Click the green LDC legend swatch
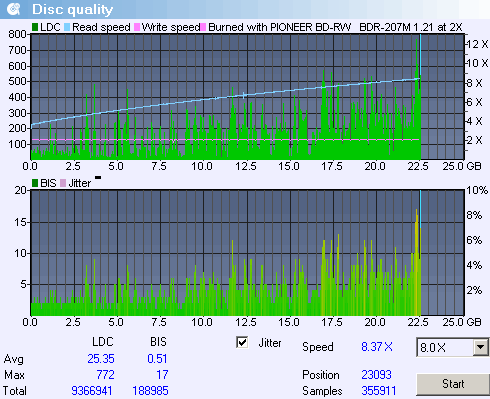Image resolution: width=490 pixels, height=399 pixels. click(35, 27)
